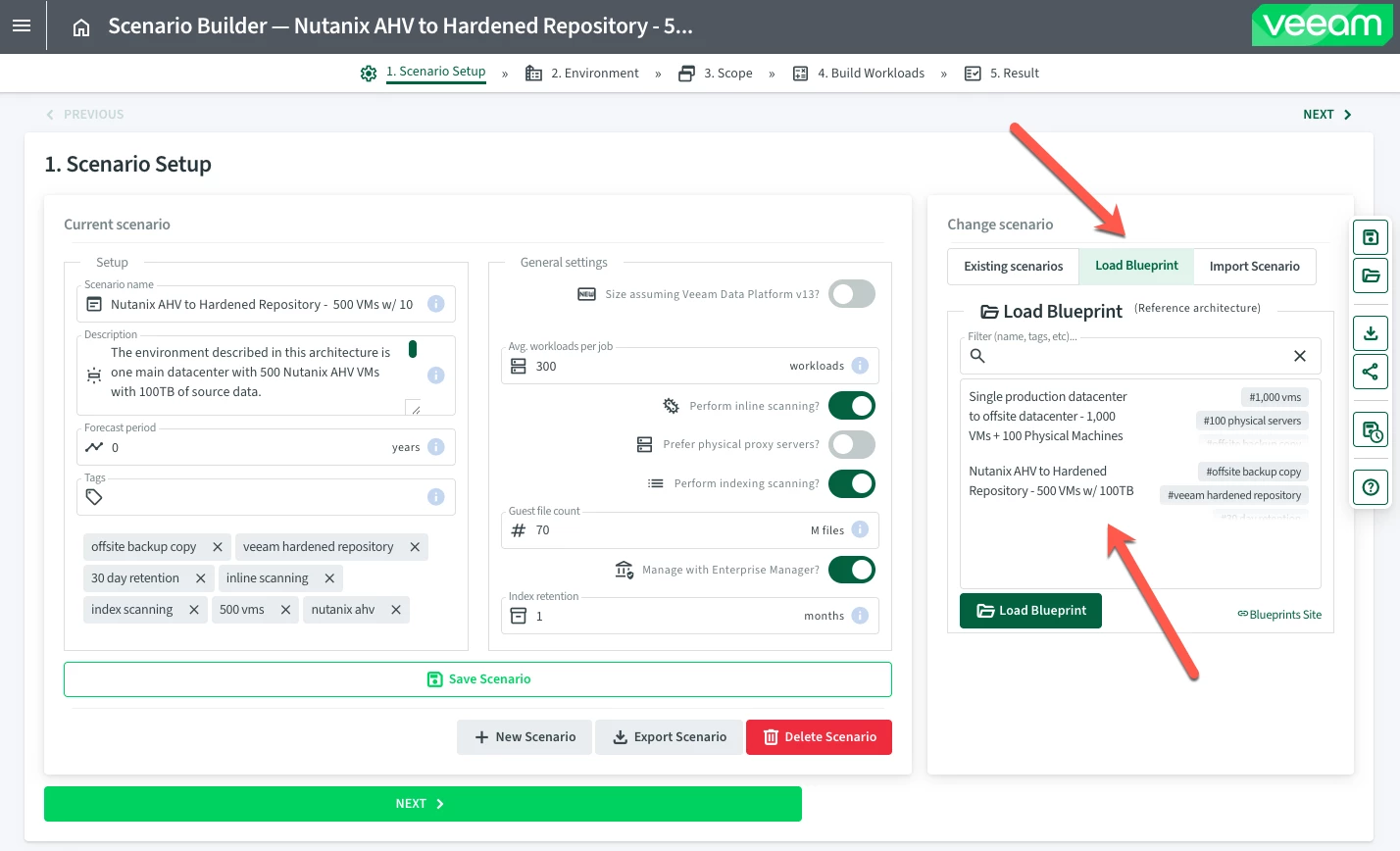Screen dimensions: 1400x851
Task: Jump to step 2. Environment
Action: (x=582, y=74)
